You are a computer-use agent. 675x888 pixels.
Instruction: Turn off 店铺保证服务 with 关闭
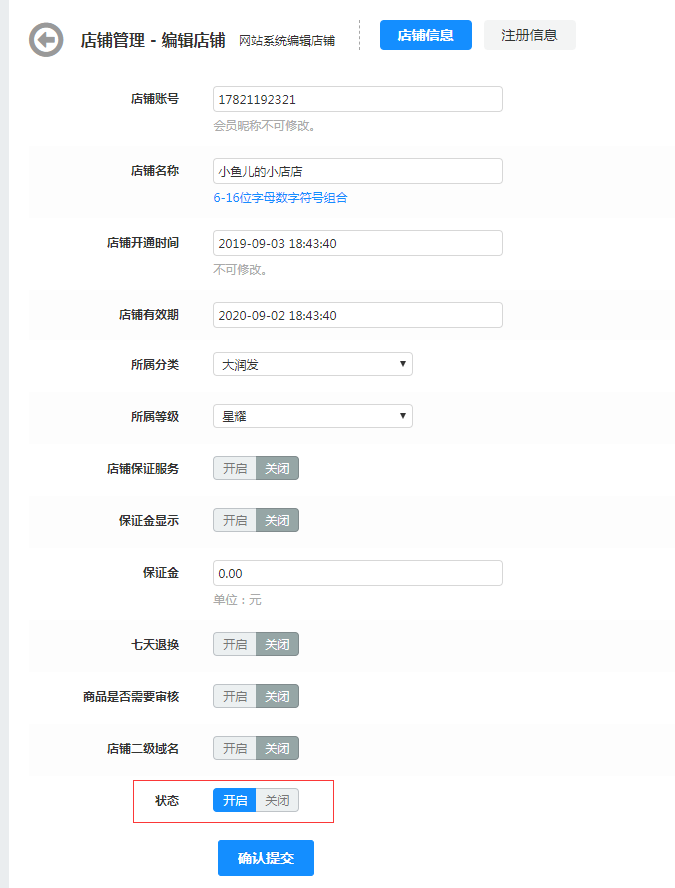pyautogui.click(x=277, y=468)
